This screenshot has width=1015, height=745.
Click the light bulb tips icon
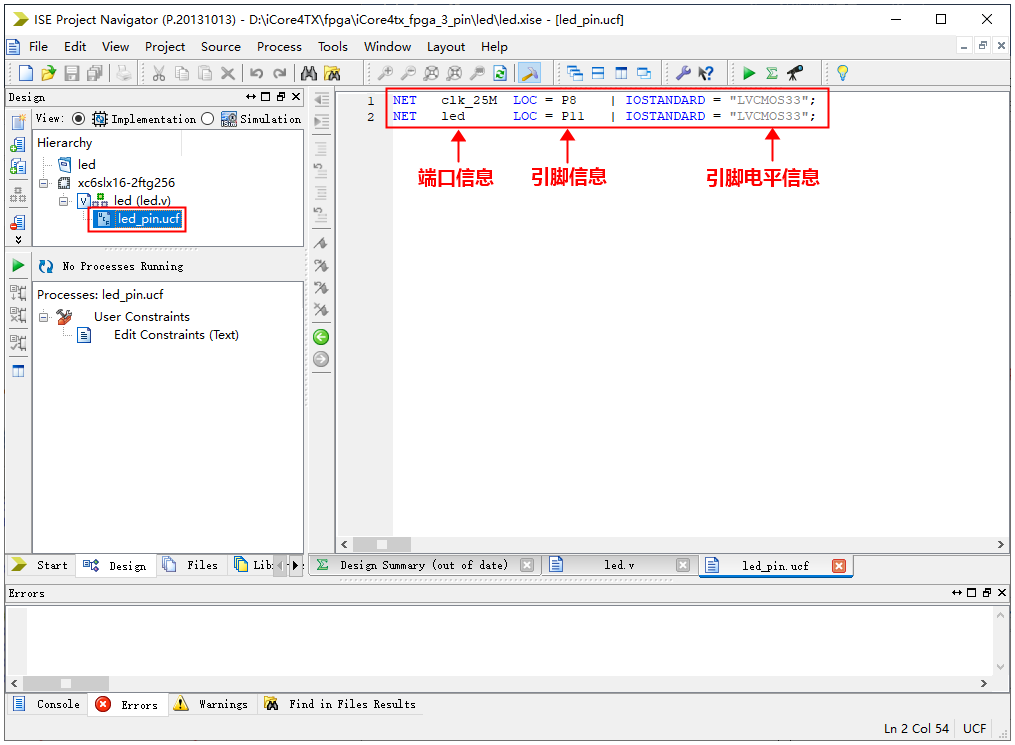point(842,73)
